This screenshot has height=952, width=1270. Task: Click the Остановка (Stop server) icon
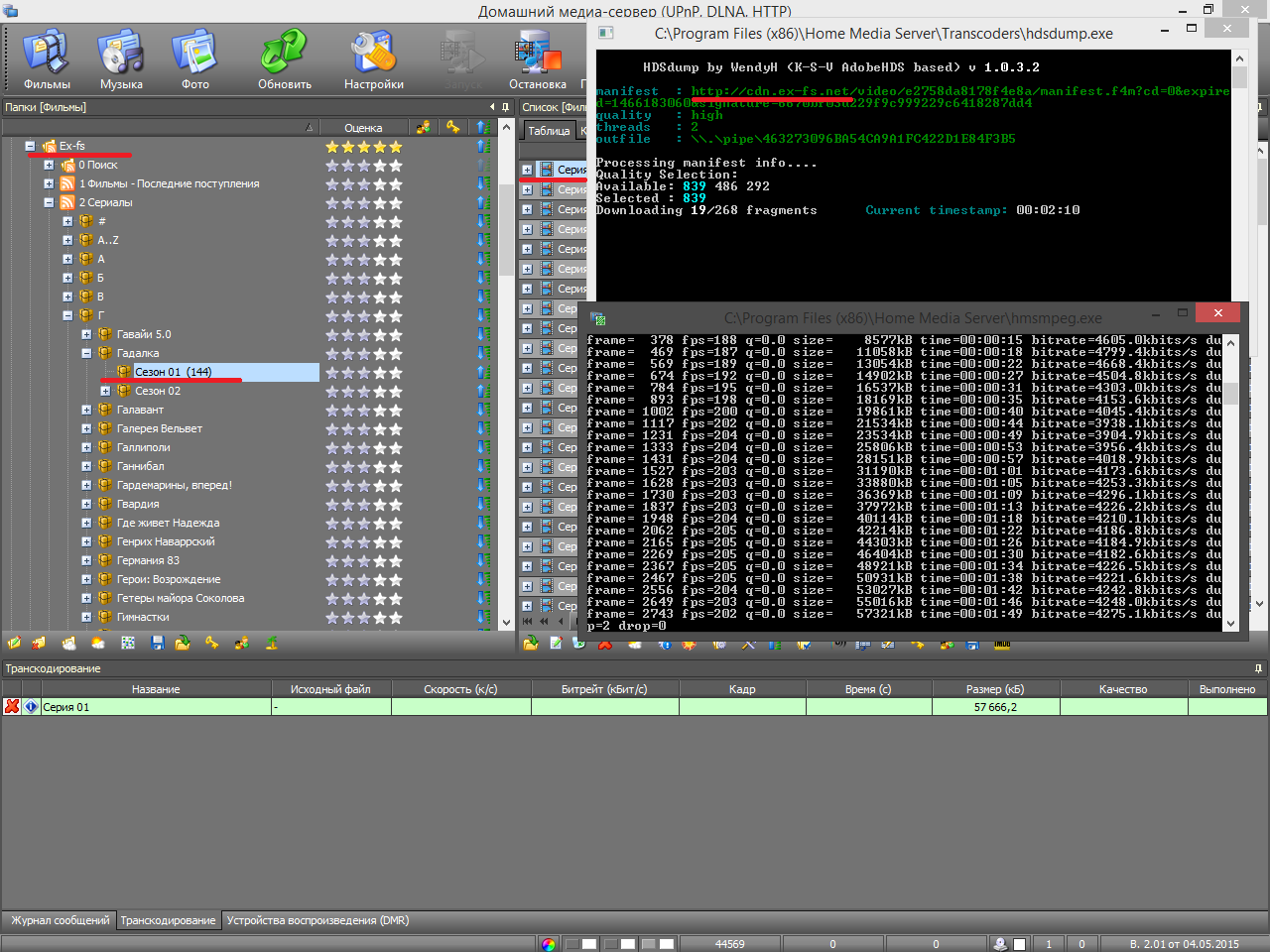tap(538, 59)
